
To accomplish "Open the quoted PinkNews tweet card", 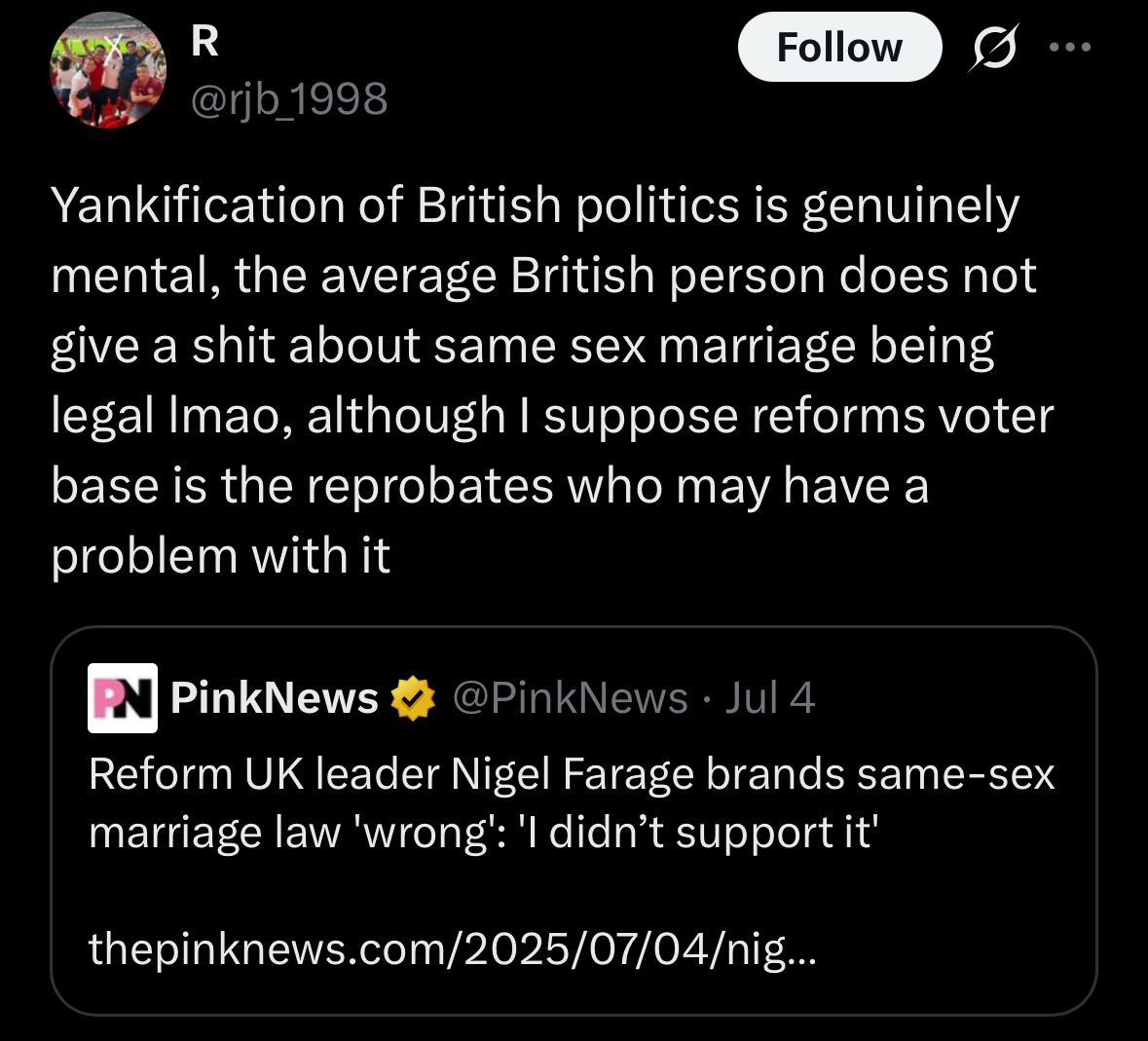I will pyautogui.click(x=574, y=821).
